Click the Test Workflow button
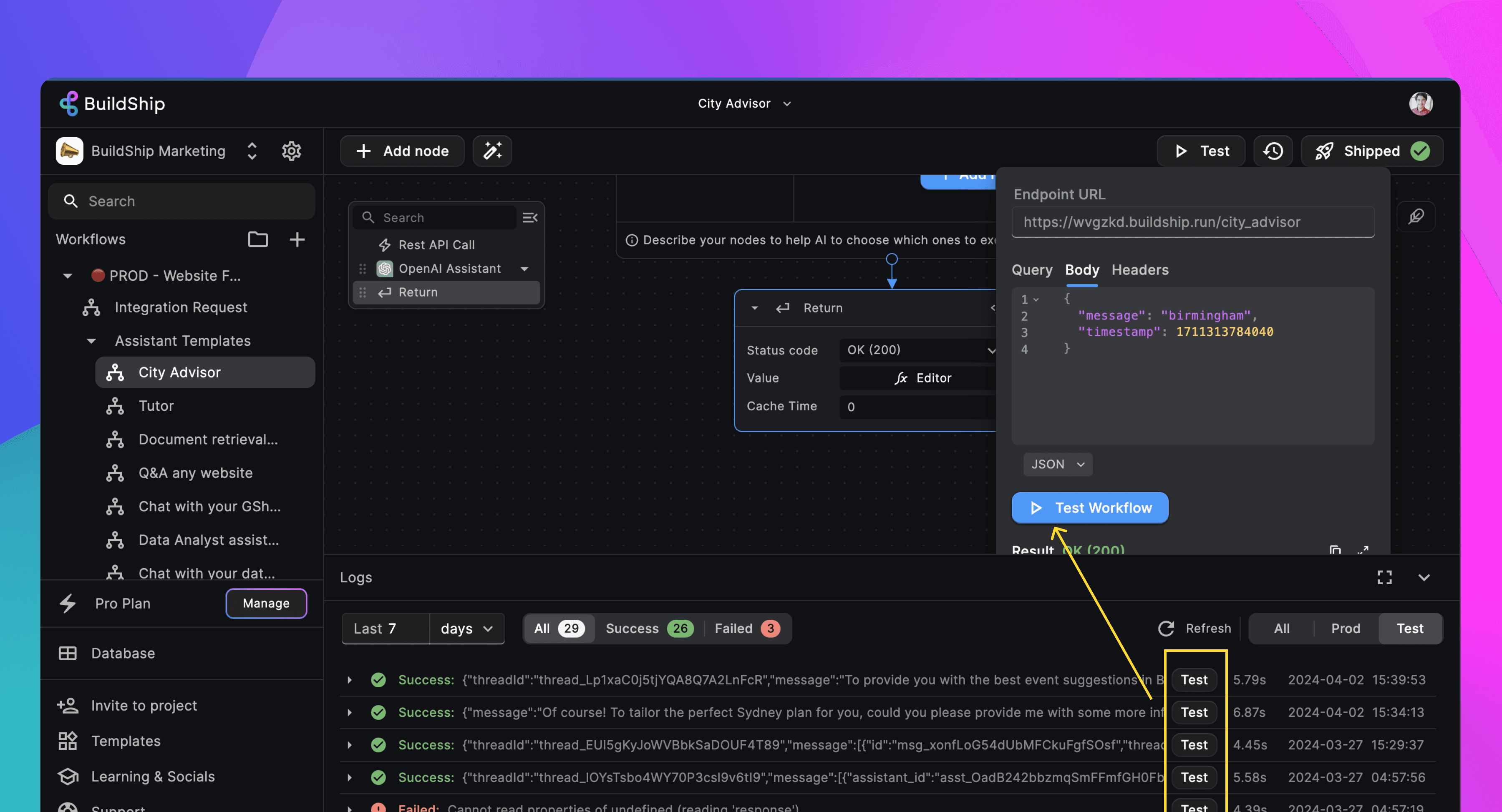 (1089, 508)
